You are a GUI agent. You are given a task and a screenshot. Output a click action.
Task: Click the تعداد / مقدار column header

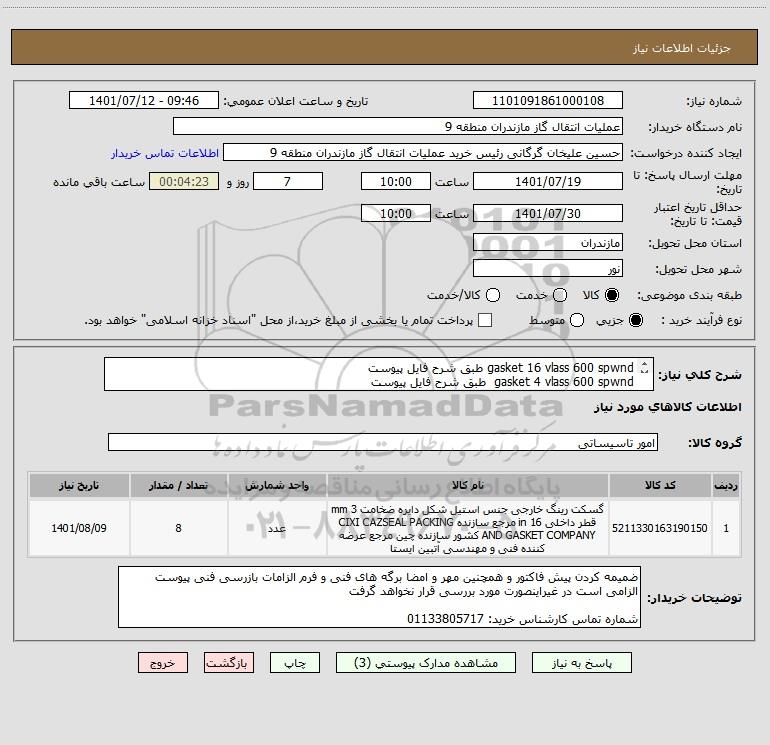click(178, 485)
